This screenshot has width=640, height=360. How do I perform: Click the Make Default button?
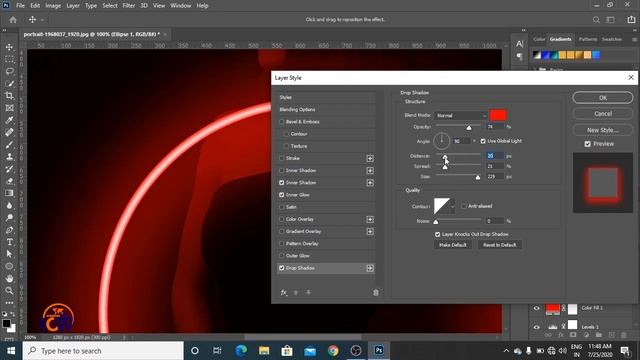[453, 245]
